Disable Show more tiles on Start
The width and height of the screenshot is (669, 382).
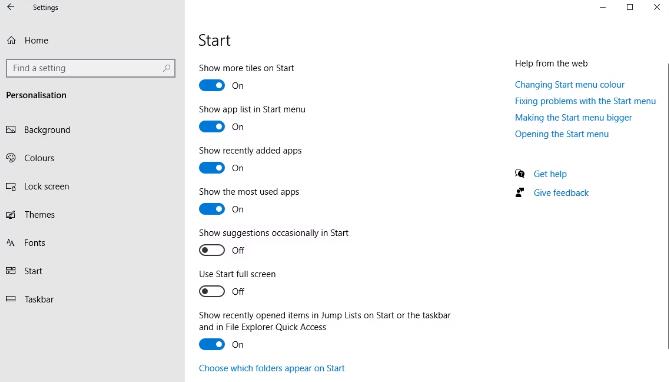[x=212, y=85]
